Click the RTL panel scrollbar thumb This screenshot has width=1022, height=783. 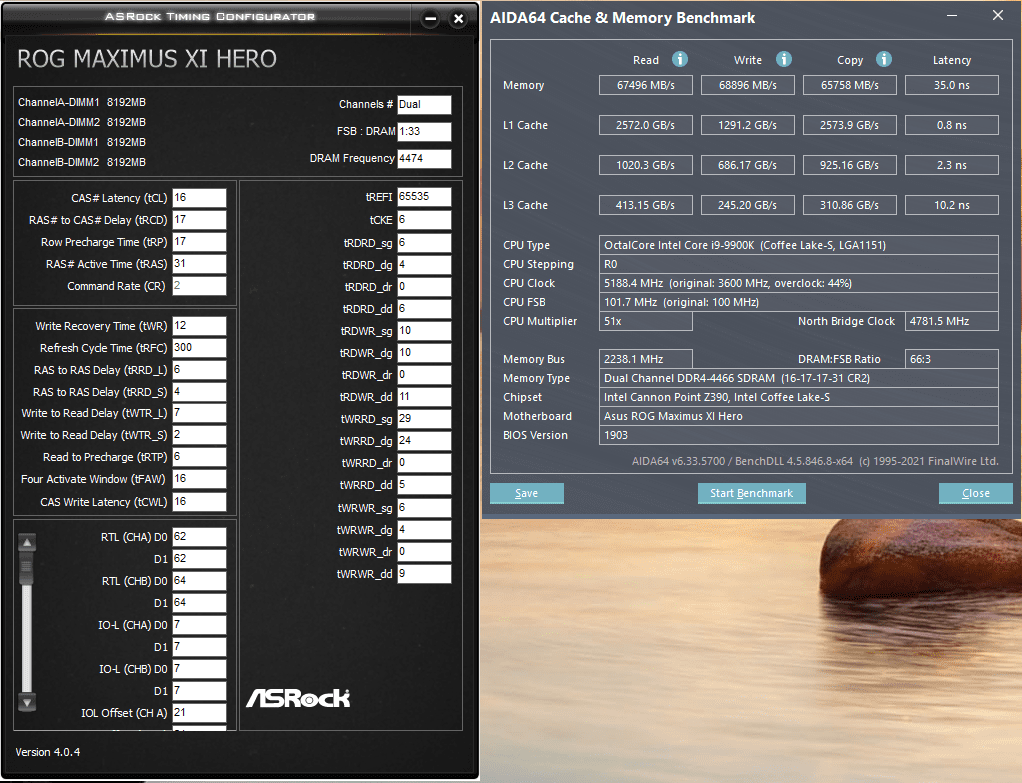pyautogui.click(x=27, y=569)
